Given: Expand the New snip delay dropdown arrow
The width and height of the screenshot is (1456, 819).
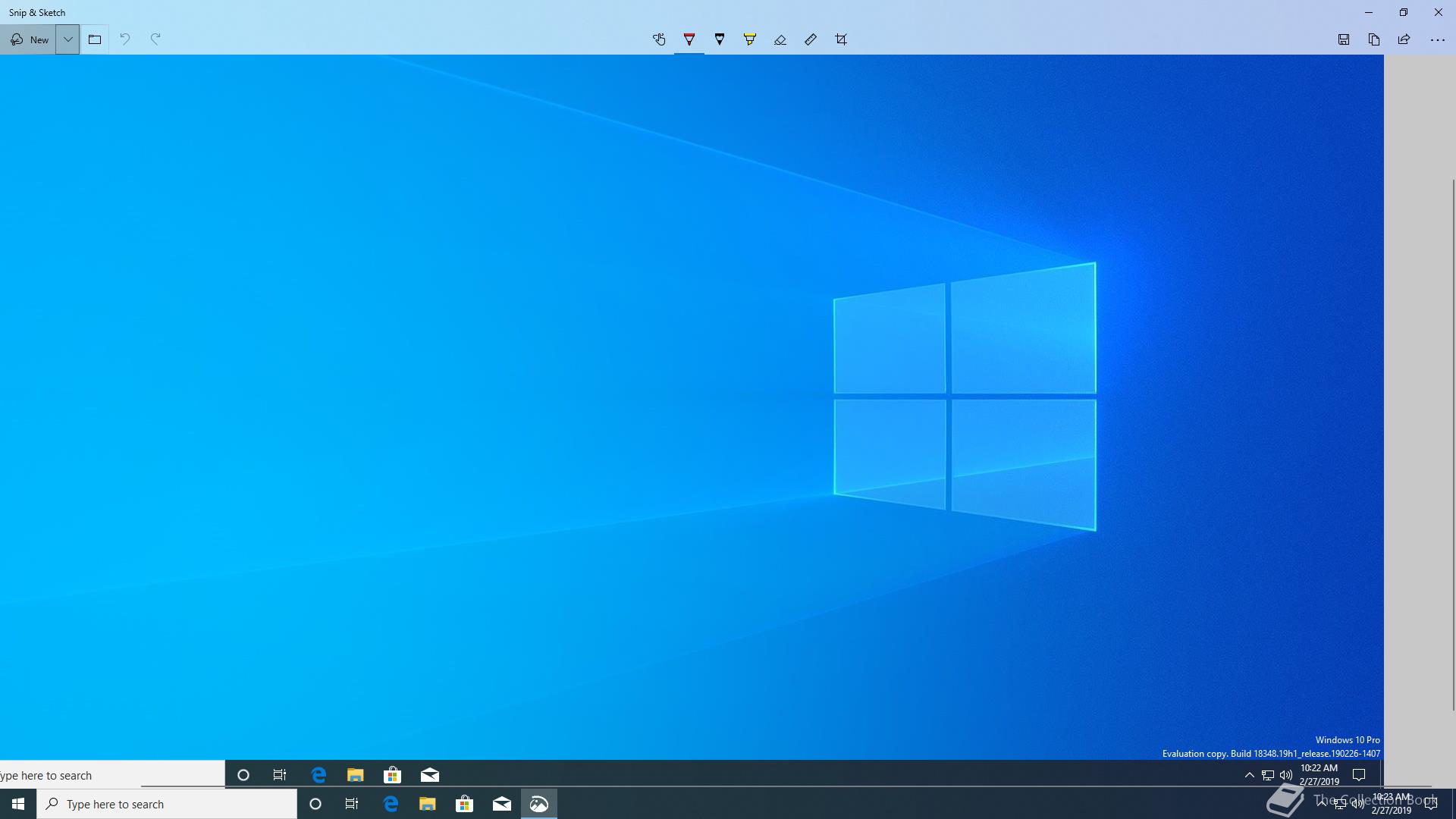Looking at the screenshot, I should coord(67,39).
